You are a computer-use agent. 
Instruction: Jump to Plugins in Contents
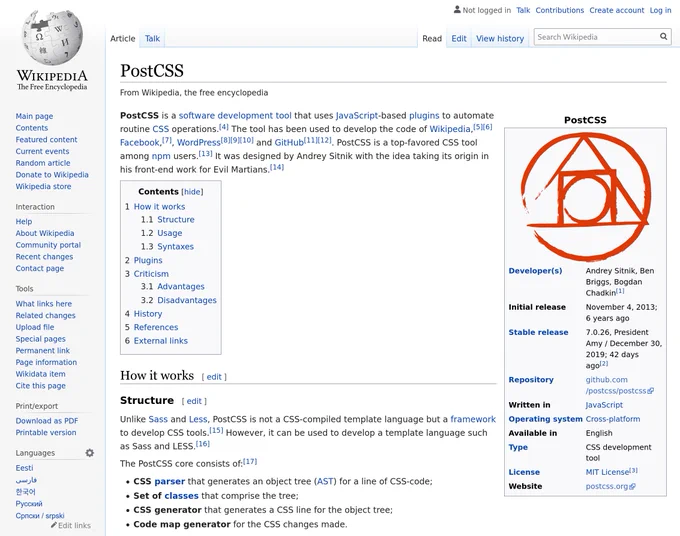coord(148,261)
